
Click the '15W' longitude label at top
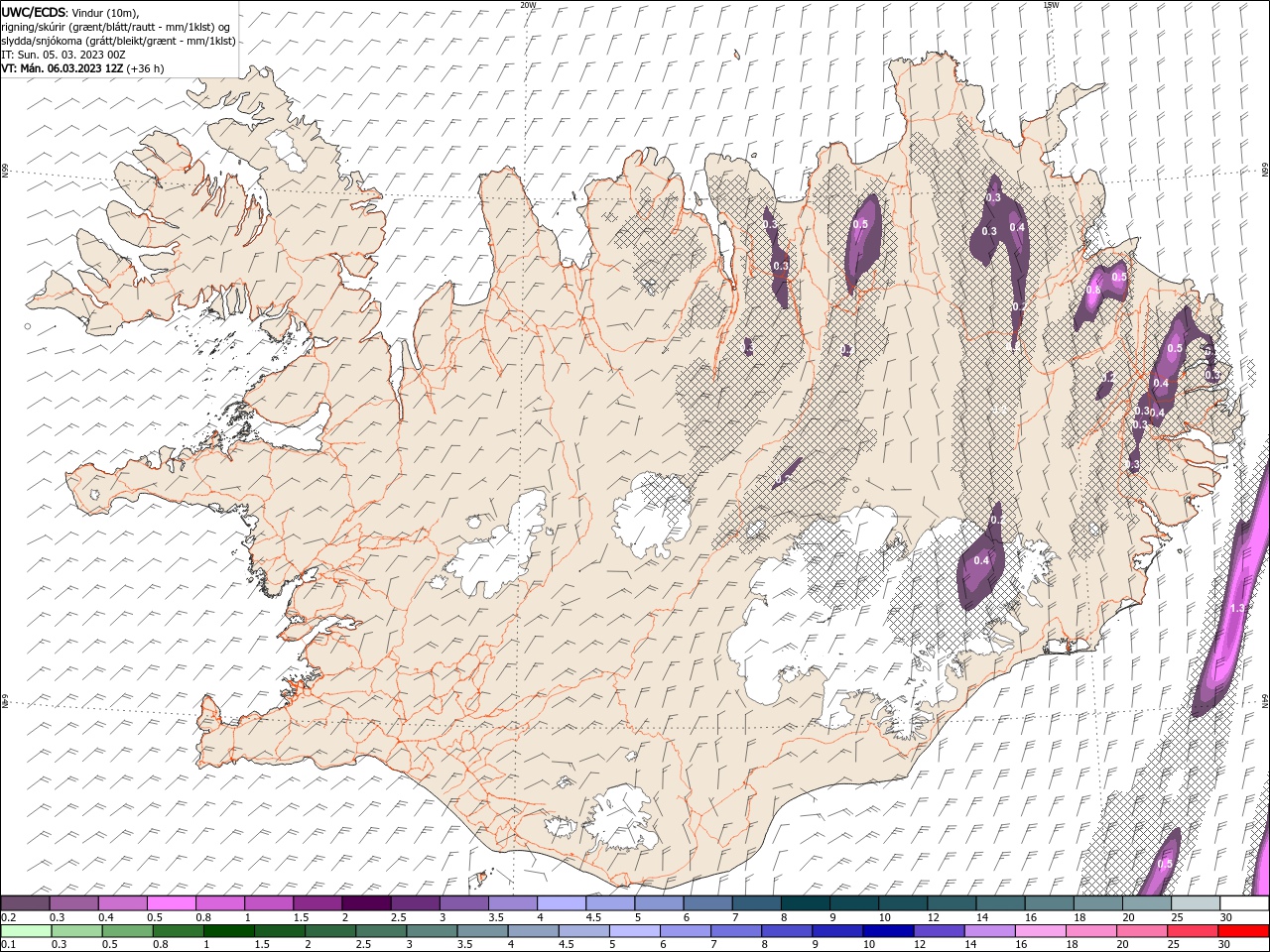[1051, 5]
